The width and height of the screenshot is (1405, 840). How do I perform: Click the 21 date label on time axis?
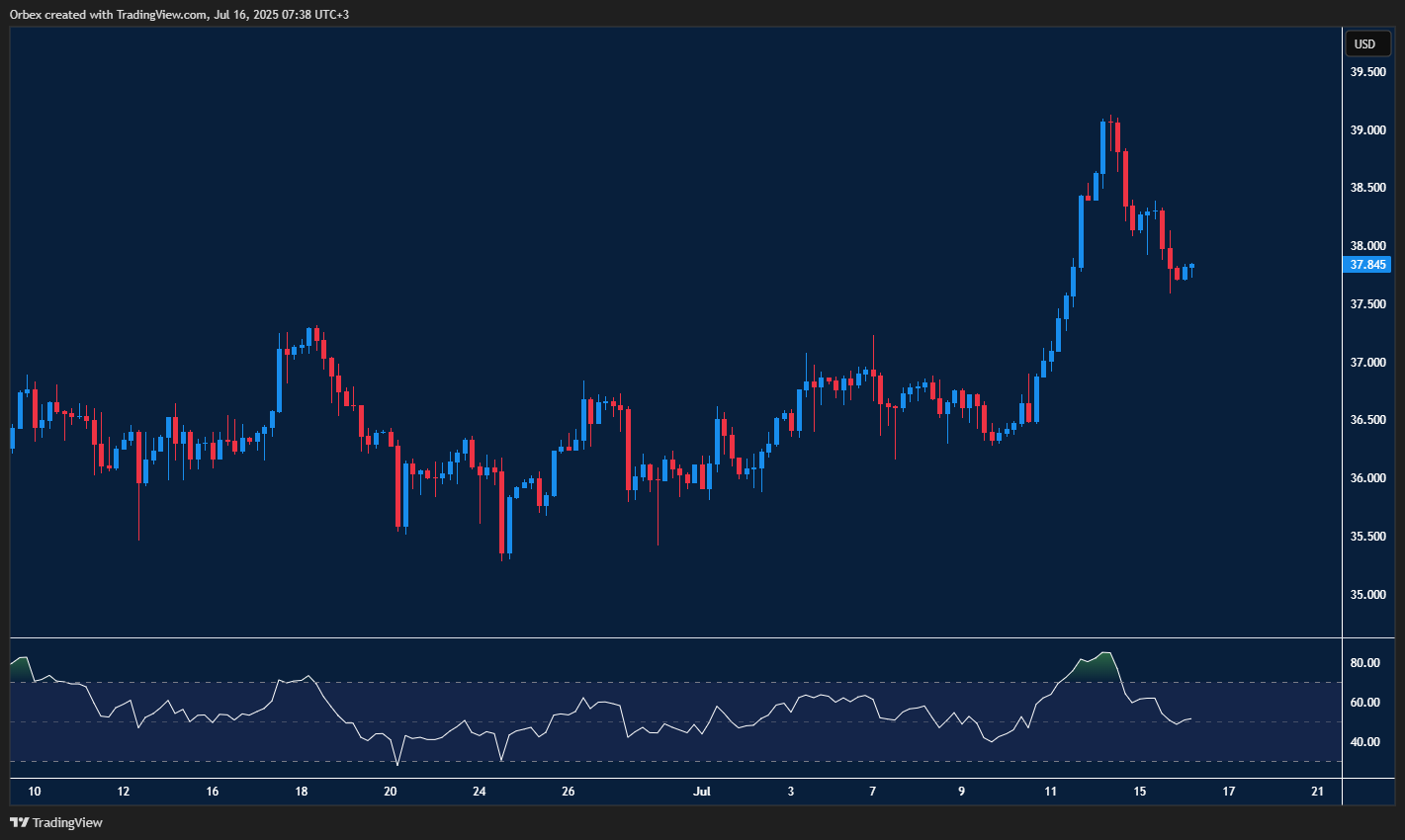coord(1317,792)
